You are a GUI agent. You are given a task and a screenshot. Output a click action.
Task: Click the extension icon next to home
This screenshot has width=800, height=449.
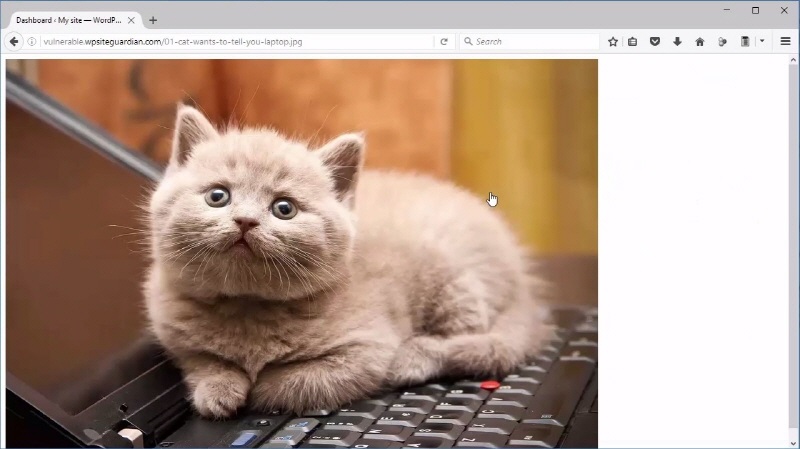point(722,42)
